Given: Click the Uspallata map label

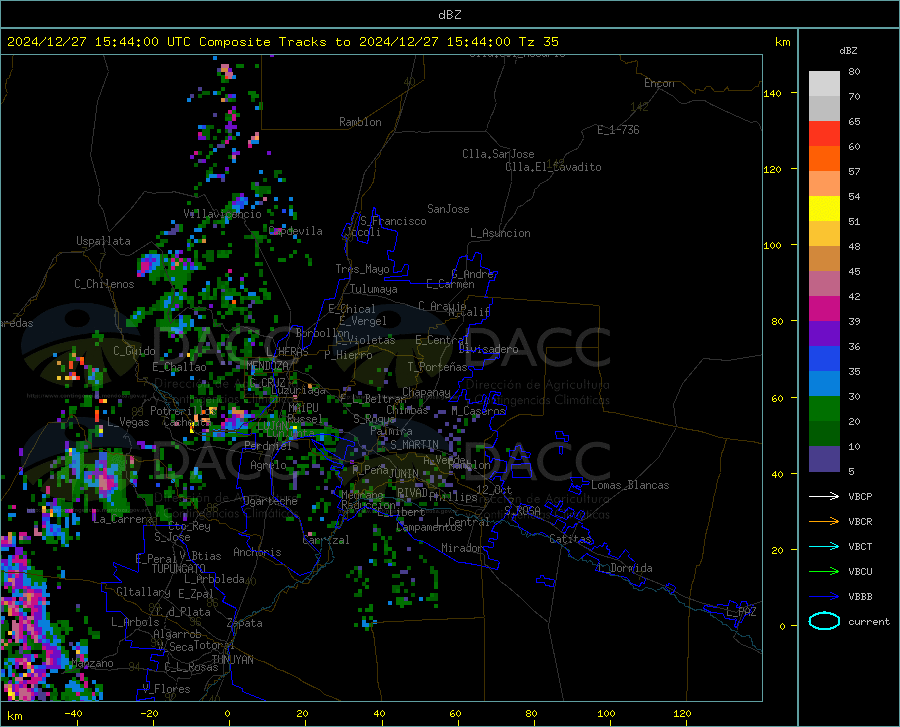Looking at the screenshot, I should pos(103,241).
